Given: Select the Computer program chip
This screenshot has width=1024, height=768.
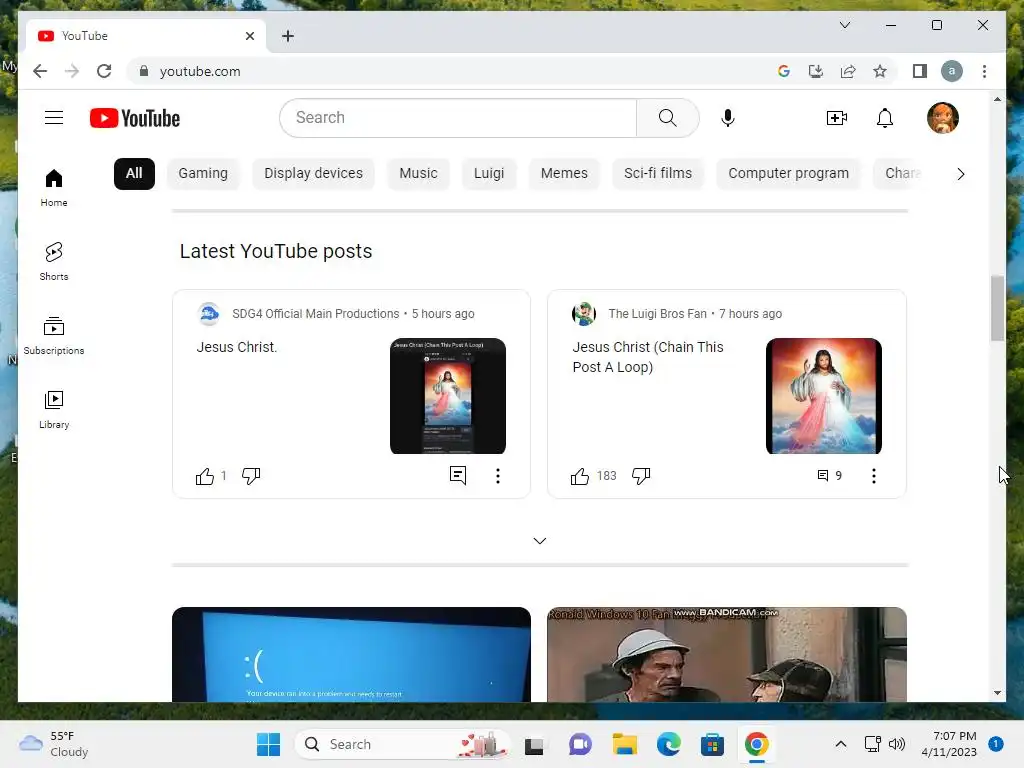Looking at the screenshot, I should point(788,174).
